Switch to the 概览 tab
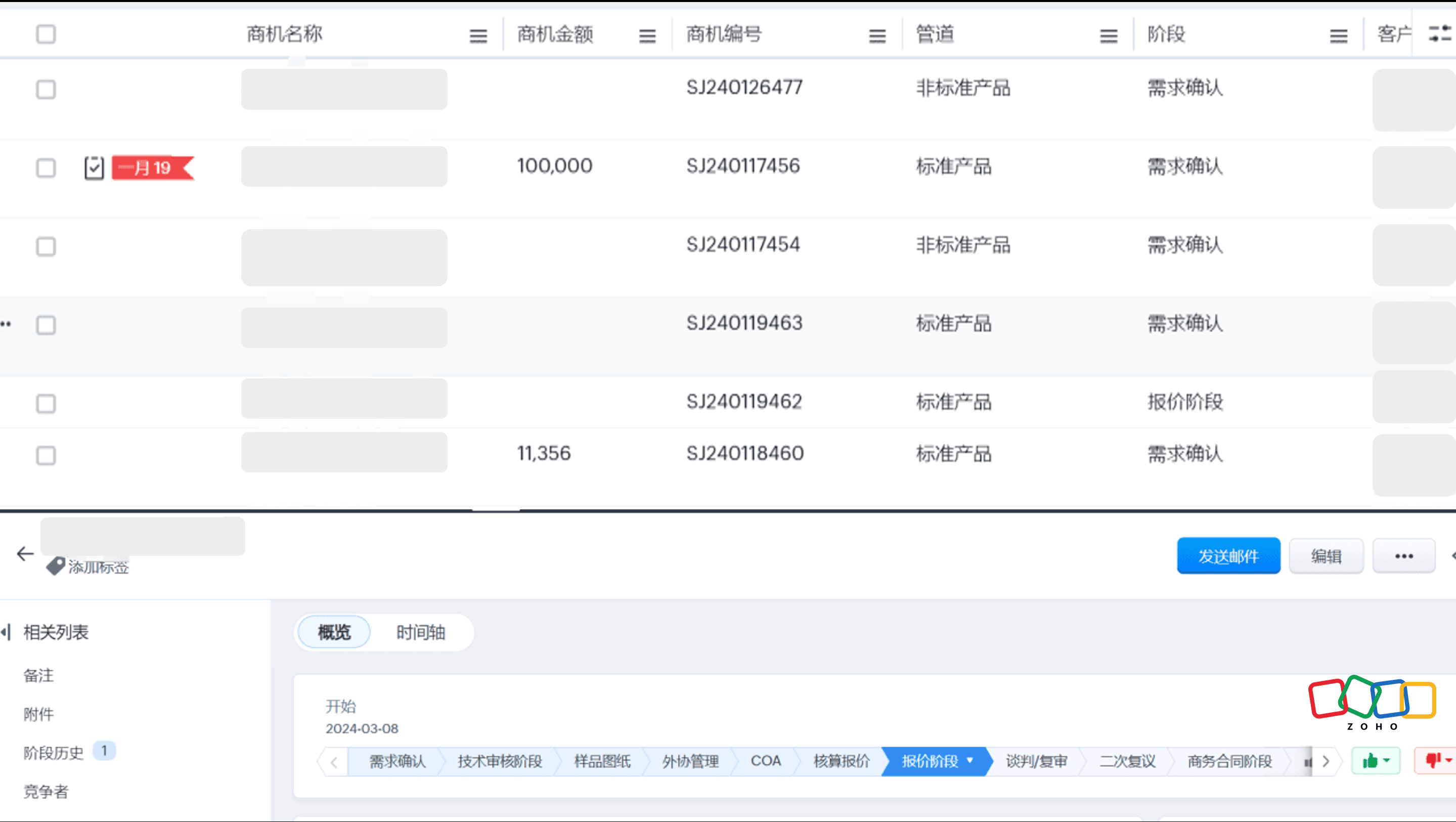The image size is (1456, 822). click(334, 632)
